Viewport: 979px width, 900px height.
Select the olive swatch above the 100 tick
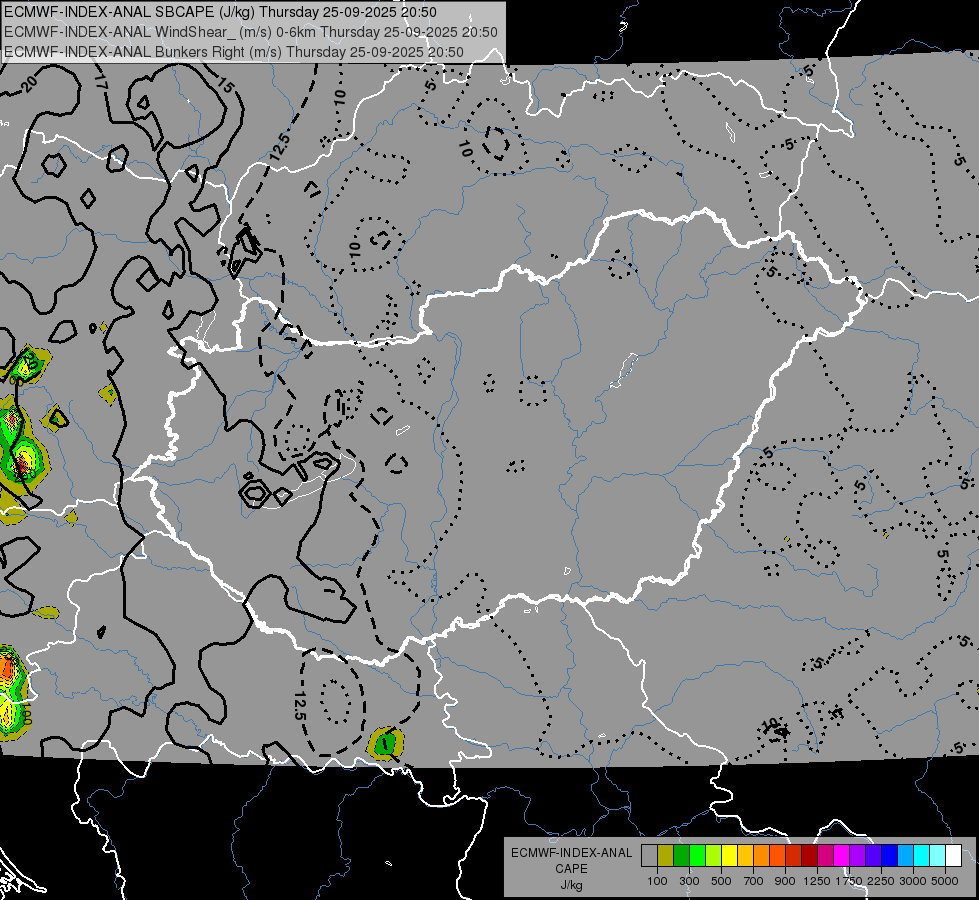[665, 856]
